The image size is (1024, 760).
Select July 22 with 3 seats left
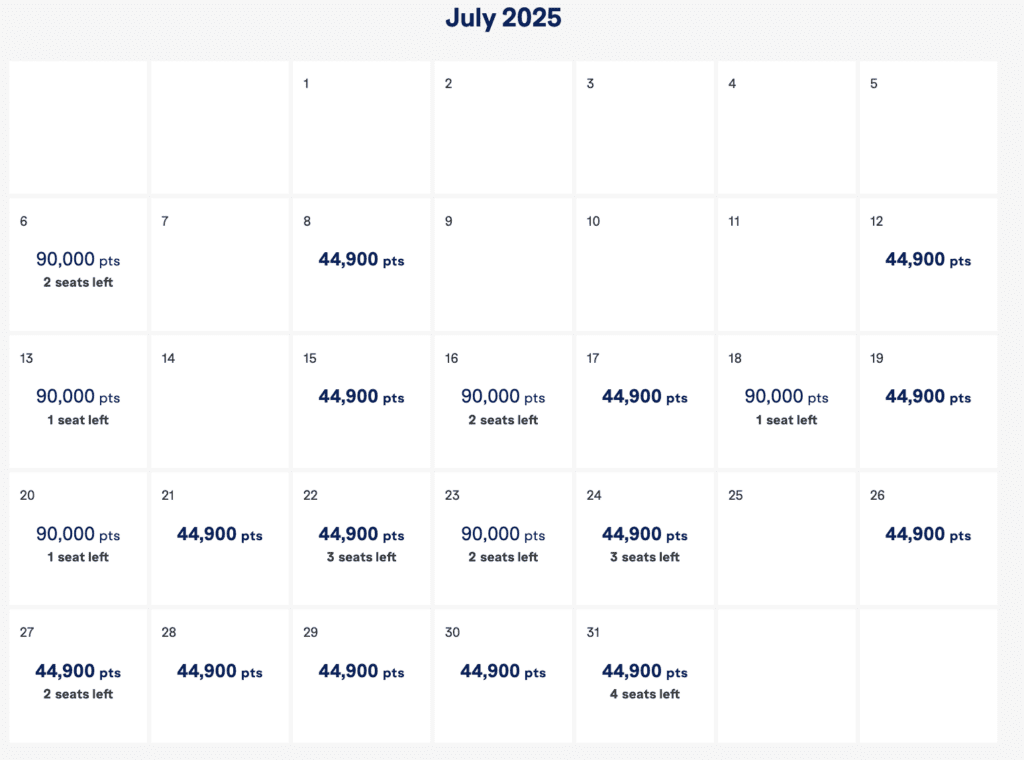click(360, 540)
